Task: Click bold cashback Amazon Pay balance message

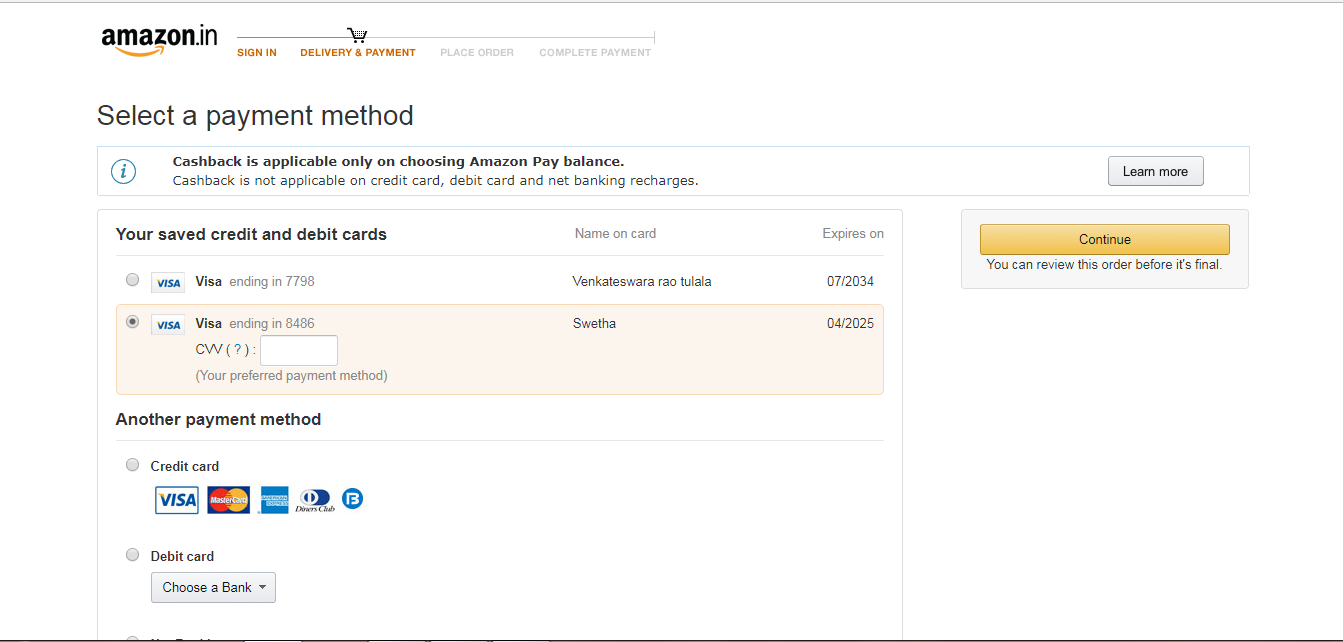Action: tap(398, 161)
